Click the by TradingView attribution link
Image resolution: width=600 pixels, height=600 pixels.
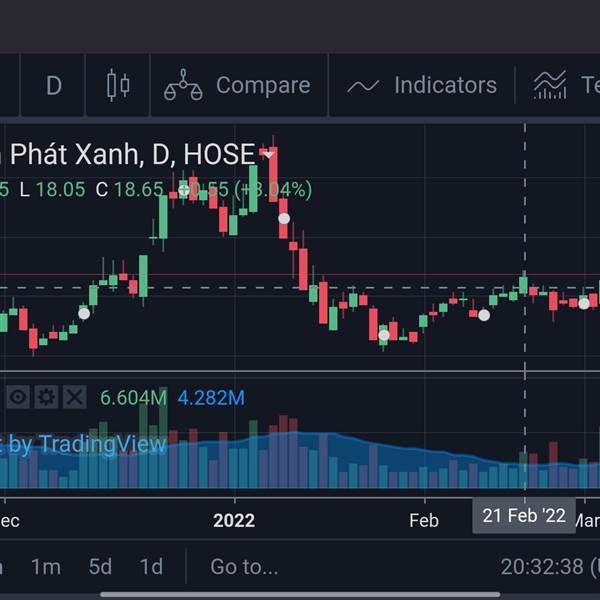(x=87, y=444)
